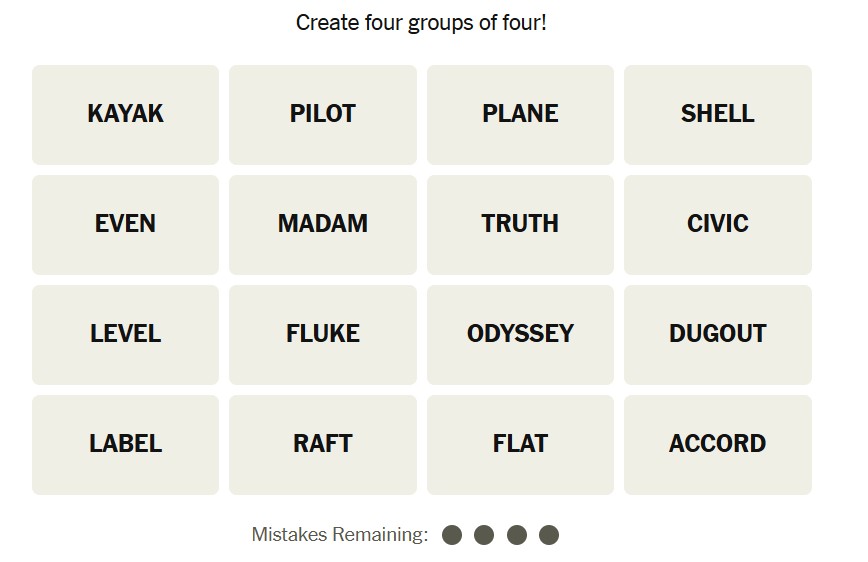Image resolution: width=868 pixels, height=562 pixels.
Task: Select the ODYSSEY word card
Action: pyautogui.click(x=520, y=334)
